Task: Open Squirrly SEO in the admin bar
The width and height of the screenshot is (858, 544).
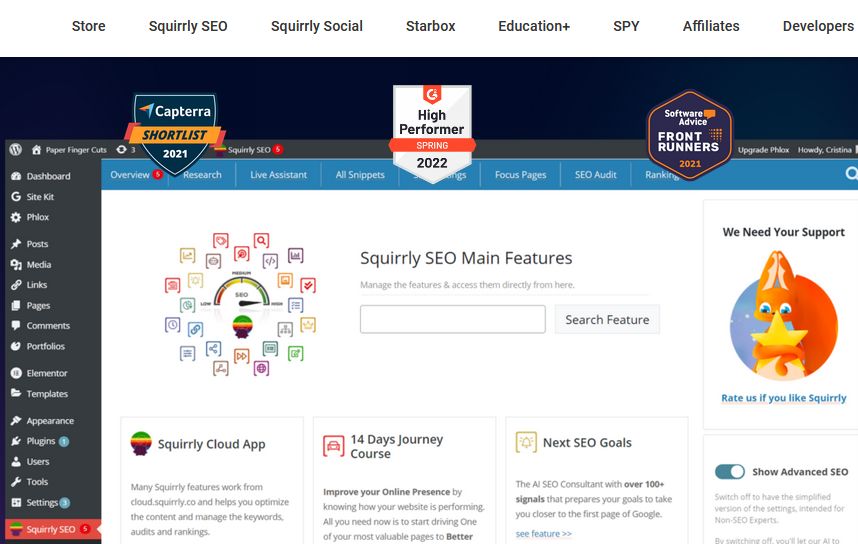Action: (249, 149)
